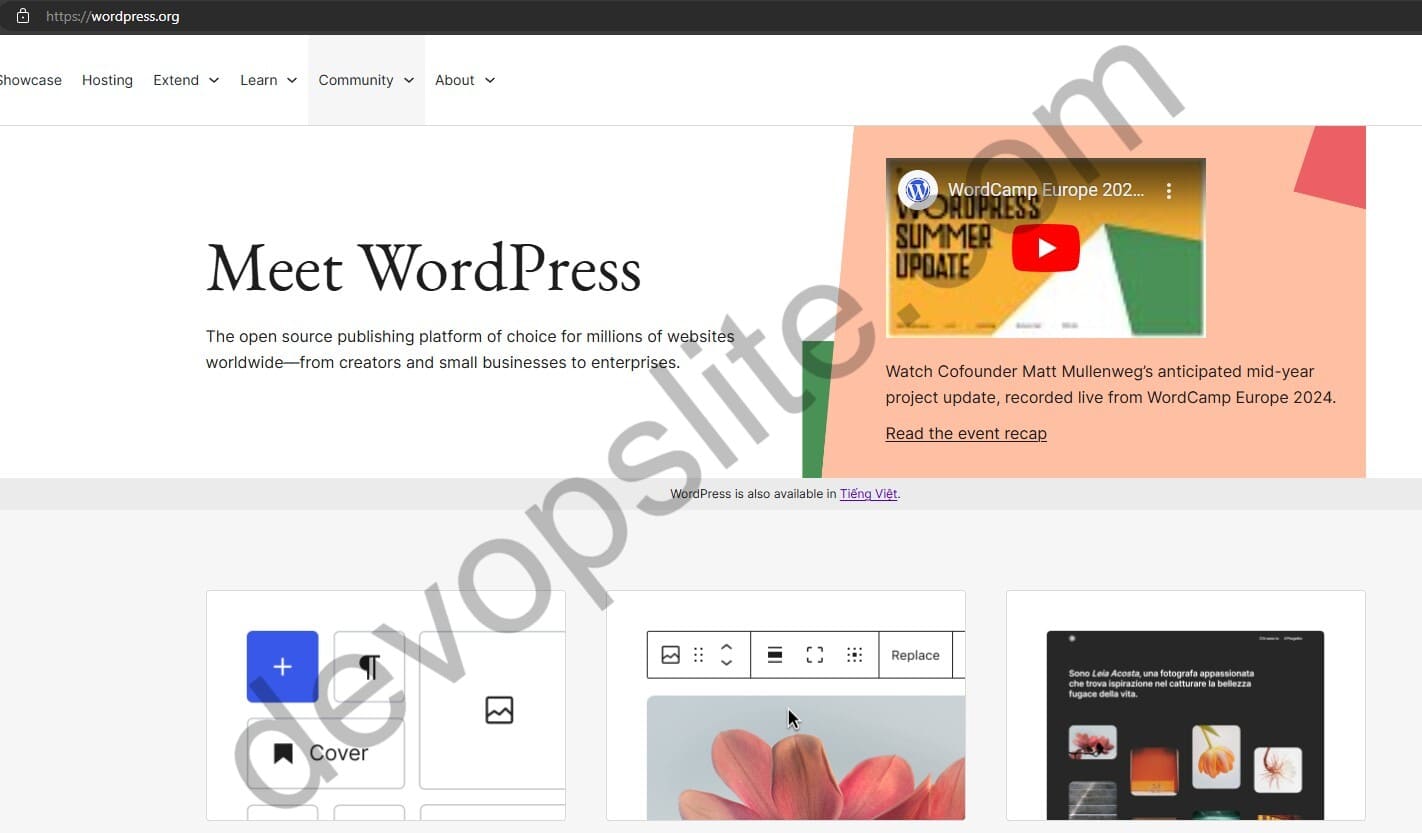Click the image block placeholder icon
1422x833 pixels.
499,710
